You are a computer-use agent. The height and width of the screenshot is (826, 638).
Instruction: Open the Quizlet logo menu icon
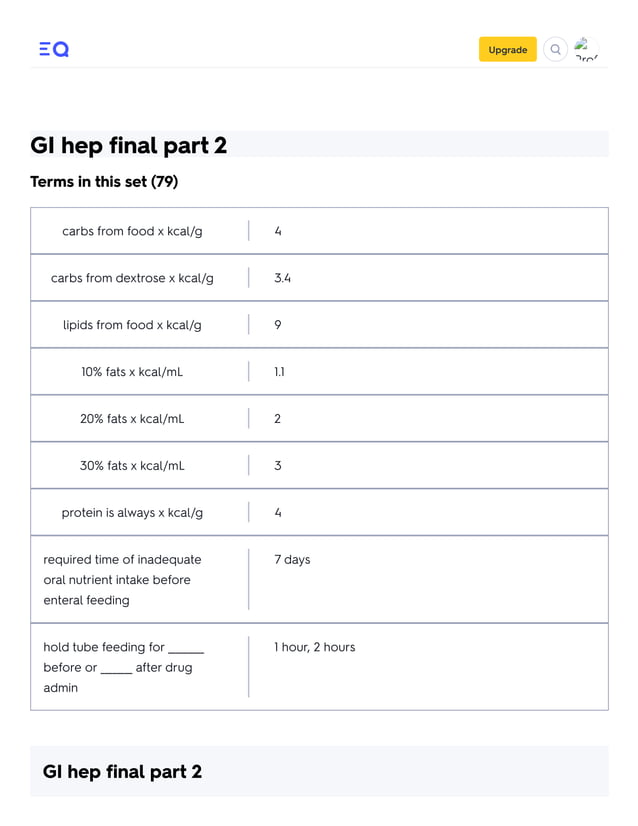tap(54, 50)
